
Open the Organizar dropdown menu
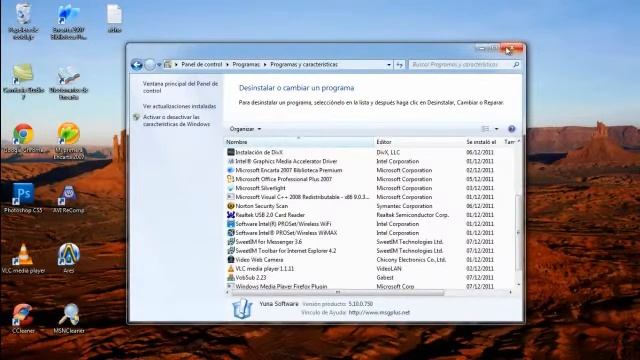pyautogui.click(x=245, y=129)
